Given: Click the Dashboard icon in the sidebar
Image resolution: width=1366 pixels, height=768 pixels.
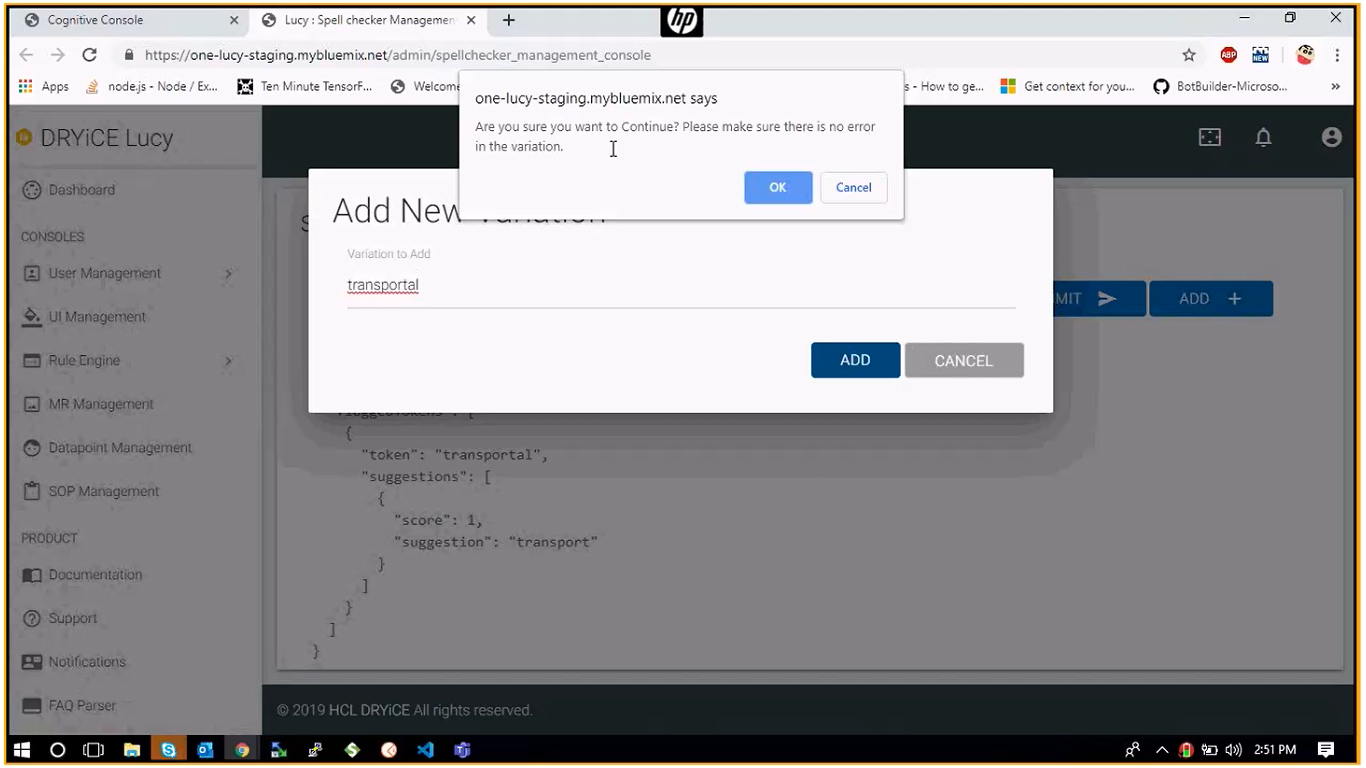Looking at the screenshot, I should (x=32, y=190).
